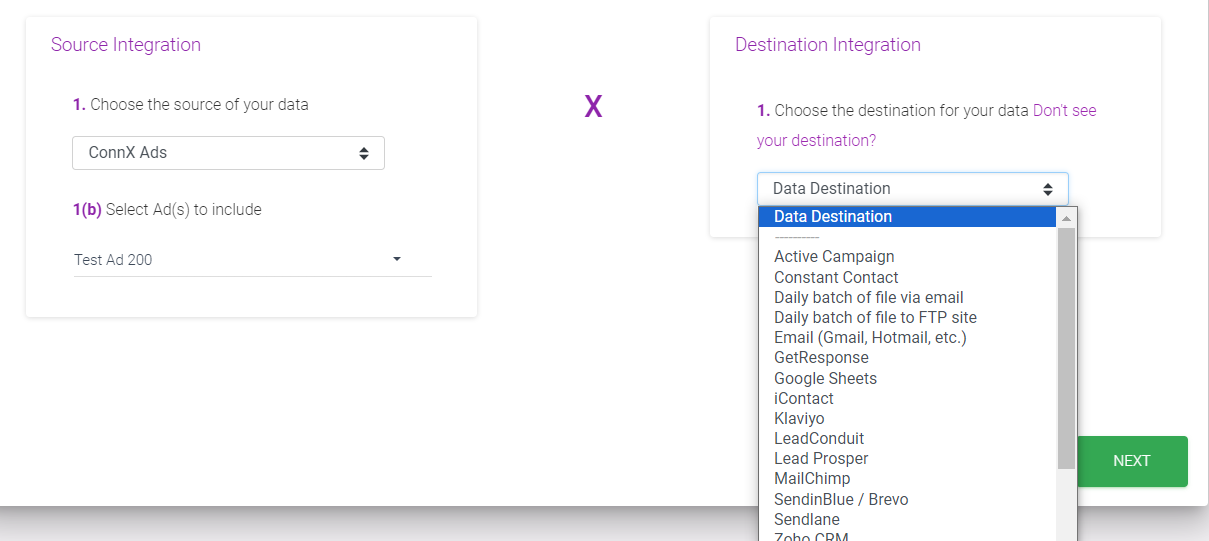1209x541 pixels.
Task: Choose Lead Prosper from the list
Action: point(821,458)
